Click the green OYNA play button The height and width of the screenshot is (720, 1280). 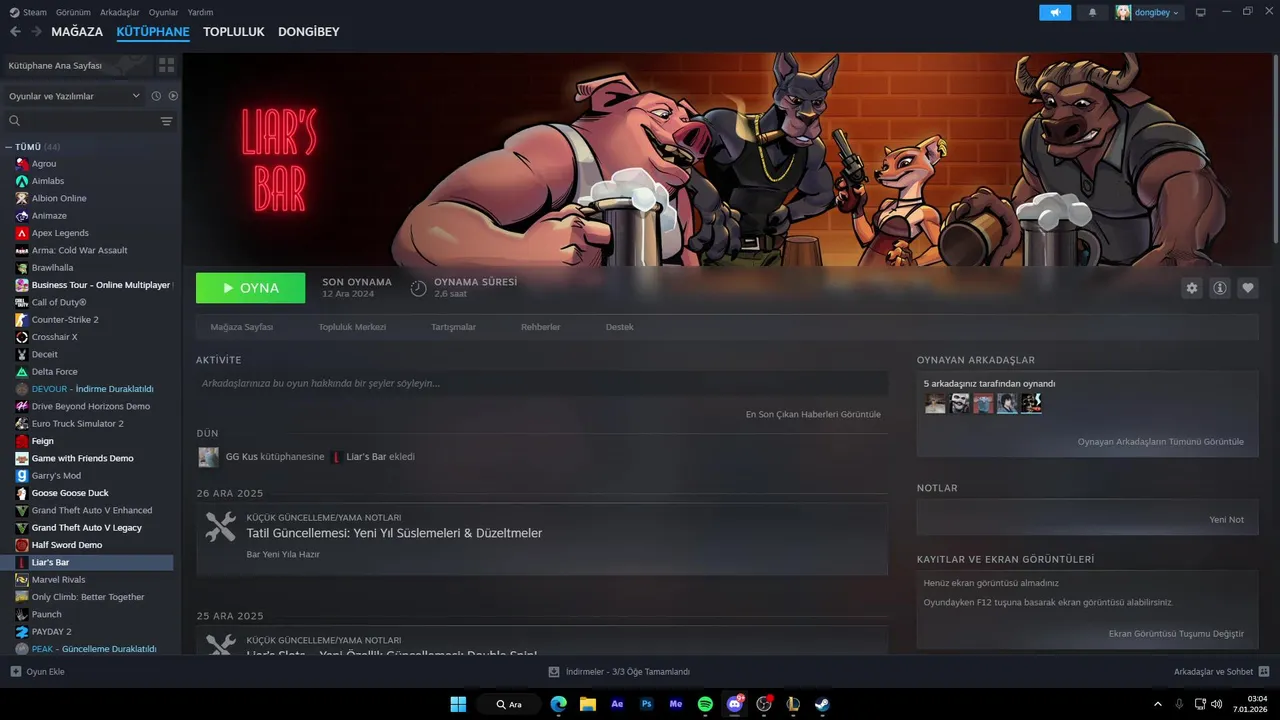point(251,288)
